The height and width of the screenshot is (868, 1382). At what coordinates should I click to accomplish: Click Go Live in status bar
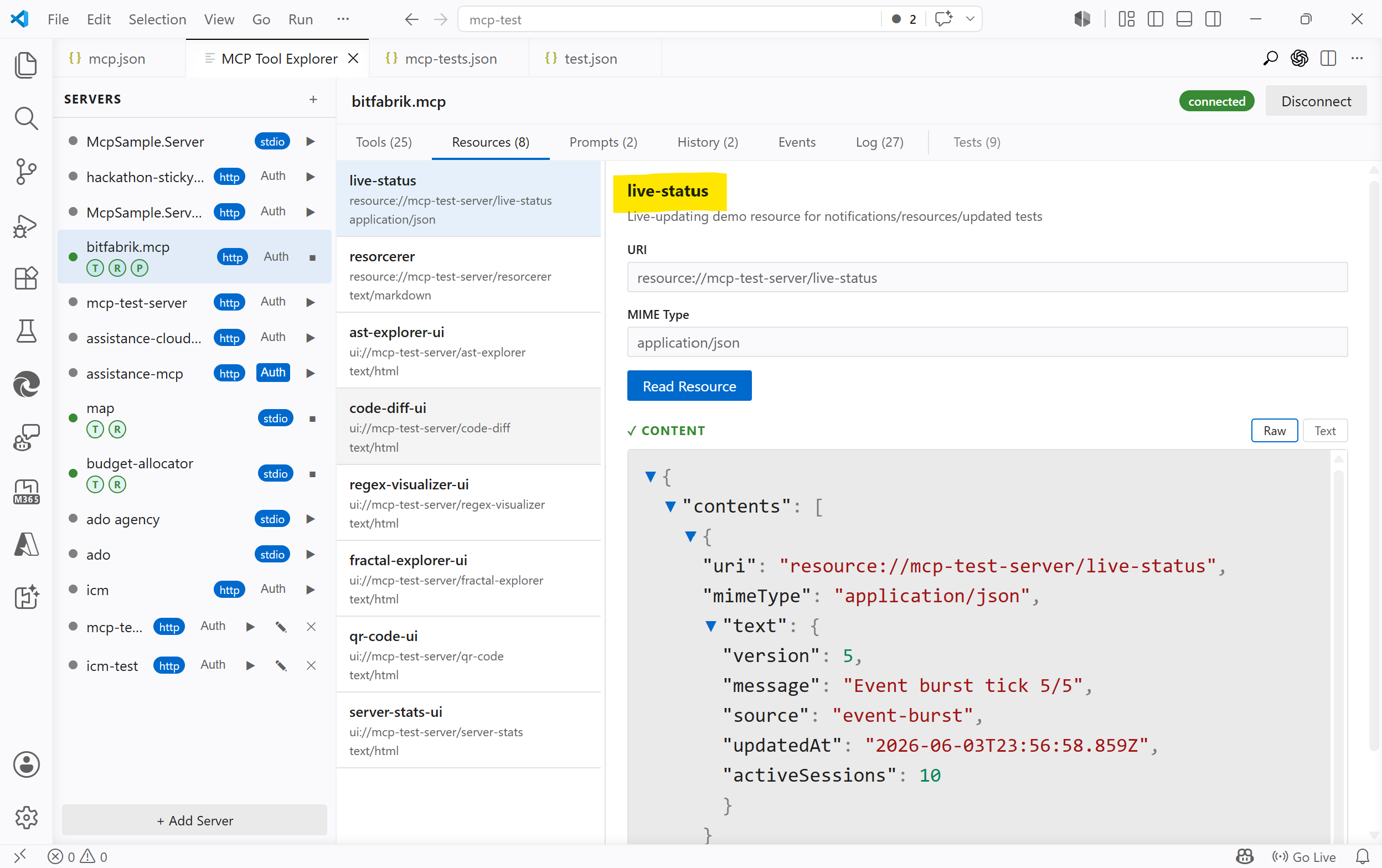tap(1304, 856)
